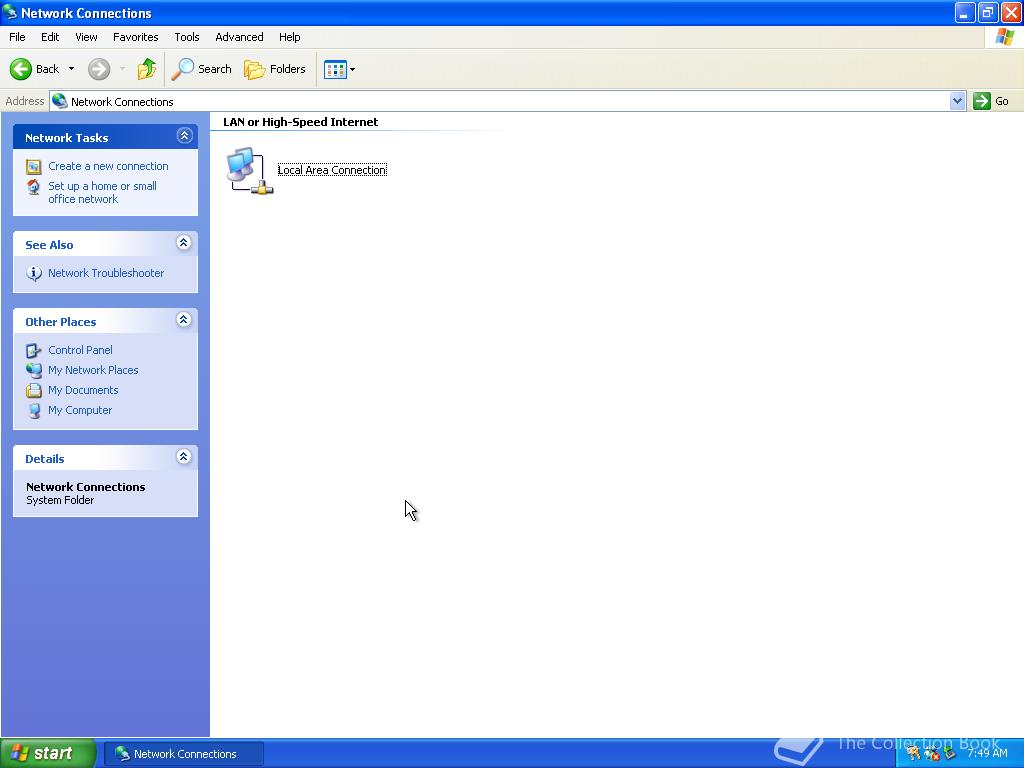Image resolution: width=1024 pixels, height=768 pixels.
Task: Click Network Connections taskbar button
Action: [x=184, y=754]
